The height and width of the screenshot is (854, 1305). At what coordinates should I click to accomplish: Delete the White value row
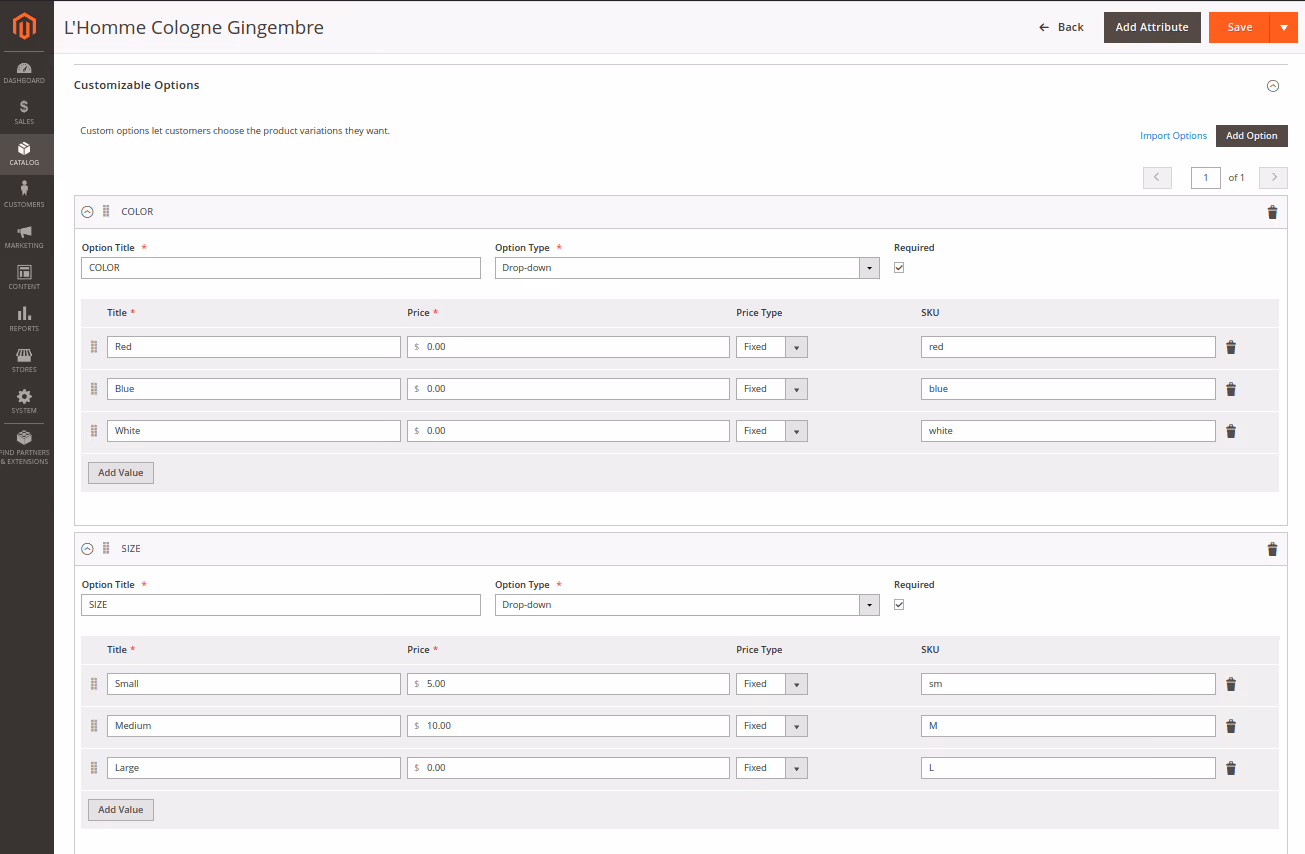(x=1231, y=431)
